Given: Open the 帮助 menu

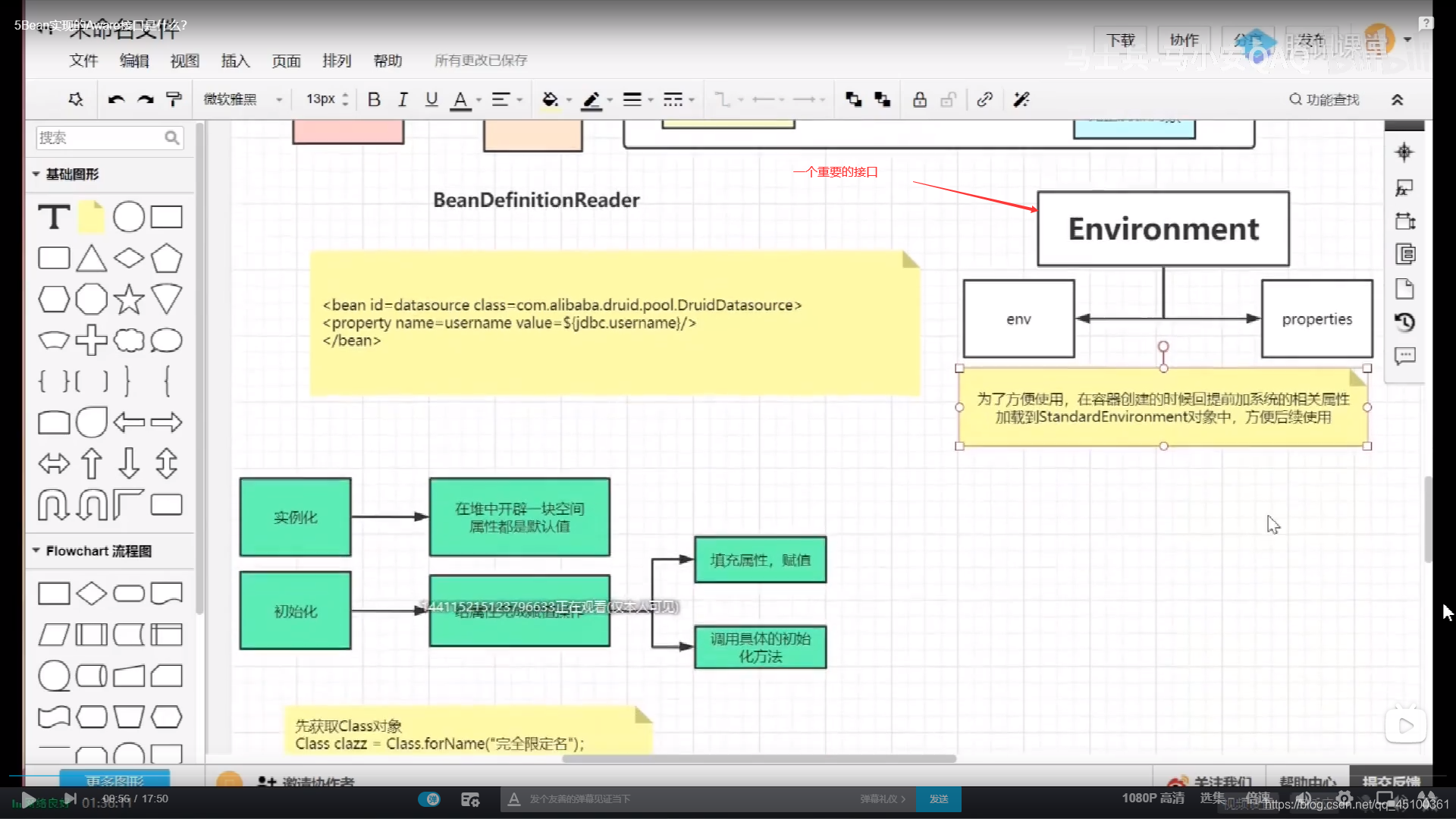Looking at the screenshot, I should (x=388, y=60).
